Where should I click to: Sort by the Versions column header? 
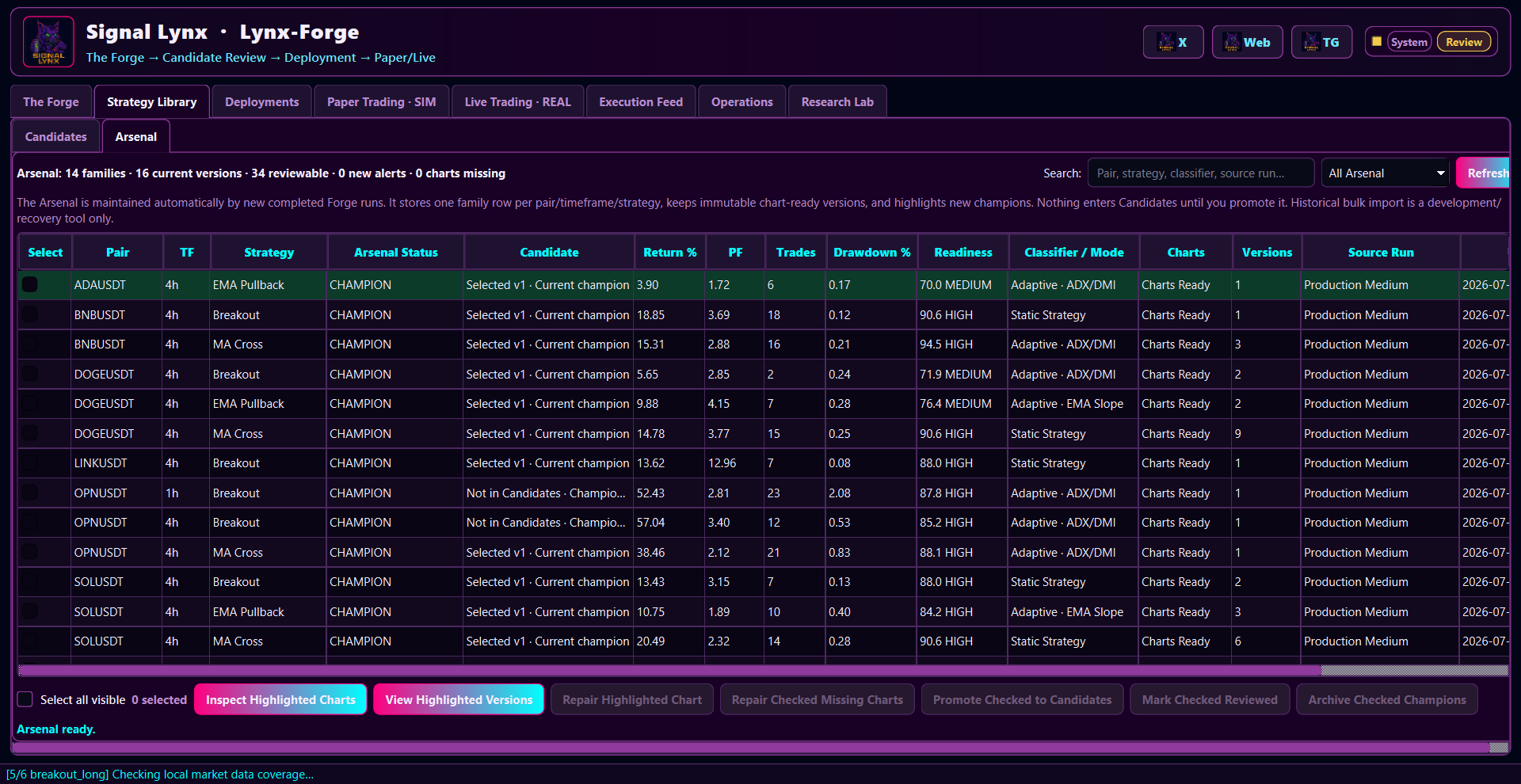pyautogui.click(x=1267, y=252)
